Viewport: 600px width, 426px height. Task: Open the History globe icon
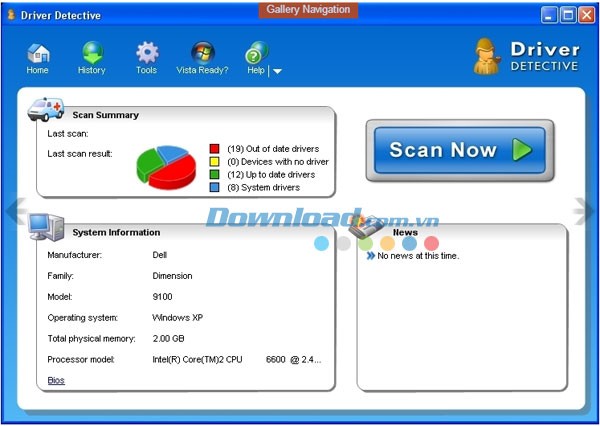click(92, 53)
